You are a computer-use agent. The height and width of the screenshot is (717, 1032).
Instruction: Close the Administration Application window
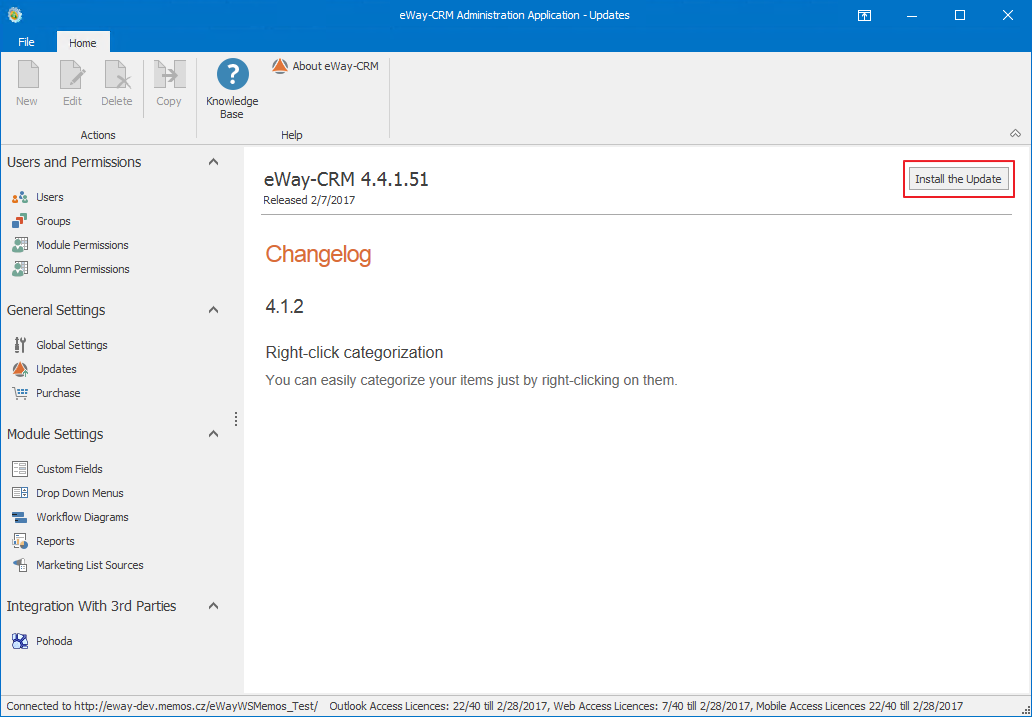pos(1008,15)
